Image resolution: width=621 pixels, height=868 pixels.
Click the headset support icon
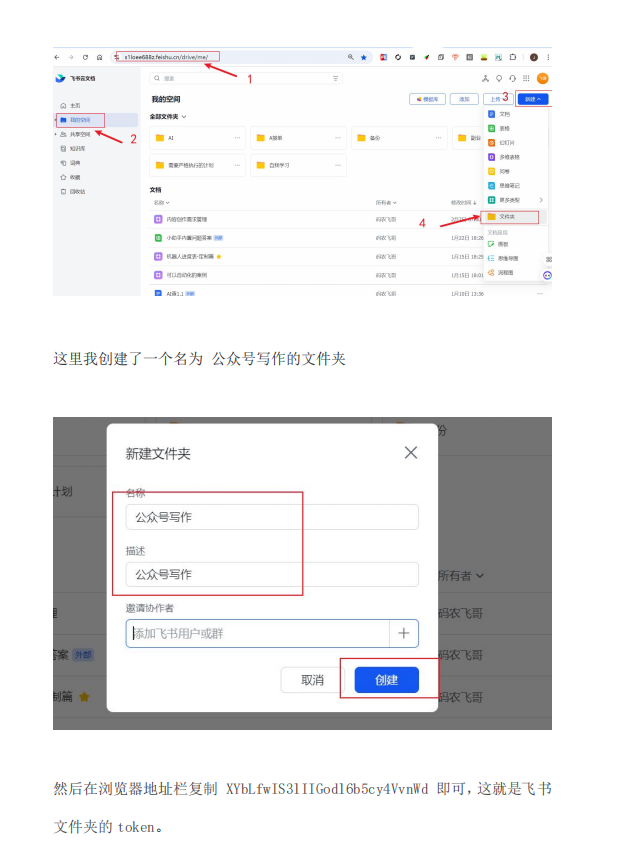pyautogui.click(x=513, y=79)
